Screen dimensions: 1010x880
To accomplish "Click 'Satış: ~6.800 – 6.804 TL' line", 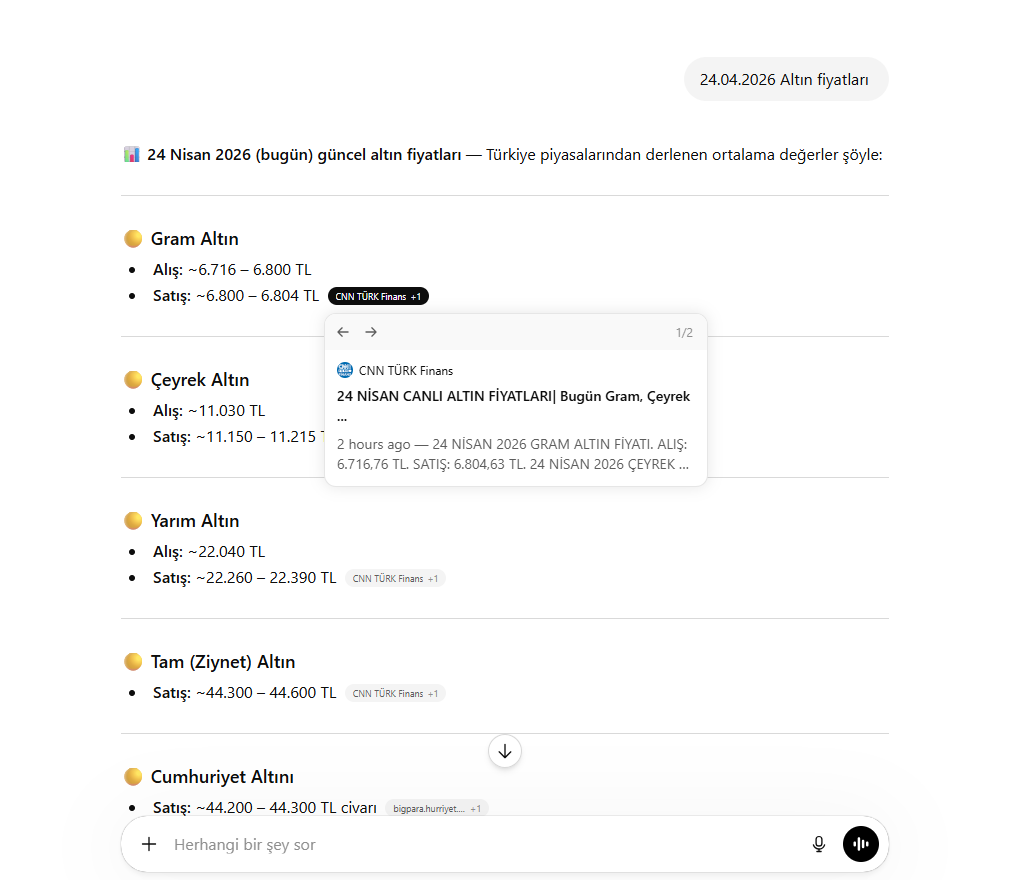I will point(236,296).
